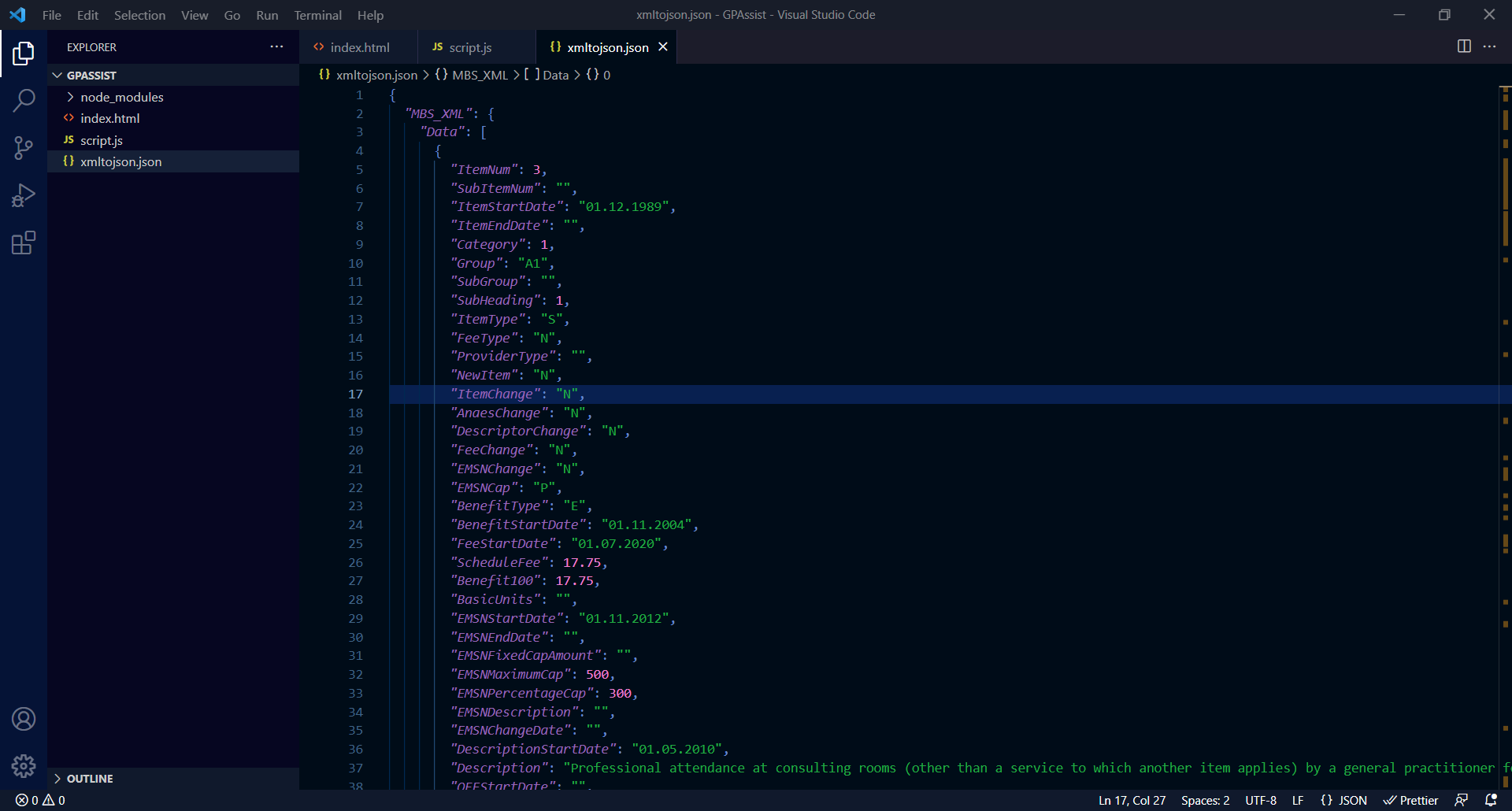
Task: Click the "FeeStartDate" value 01.07.2020
Action: click(616, 543)
